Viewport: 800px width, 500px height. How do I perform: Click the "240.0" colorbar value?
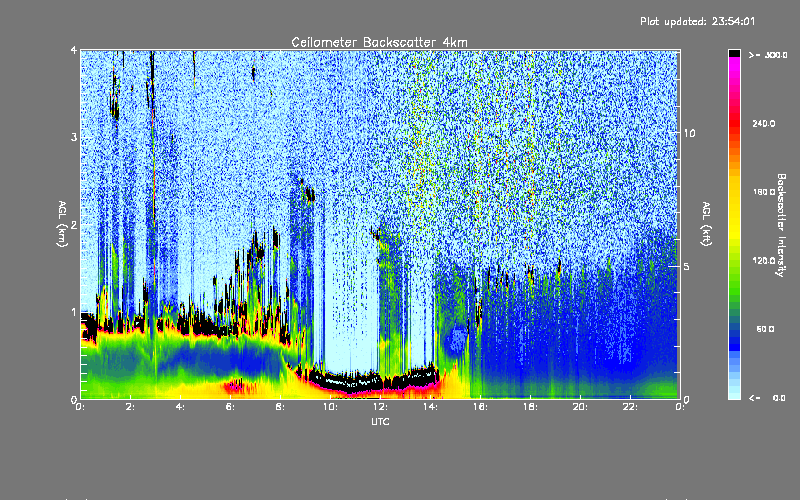pos(764,123)
